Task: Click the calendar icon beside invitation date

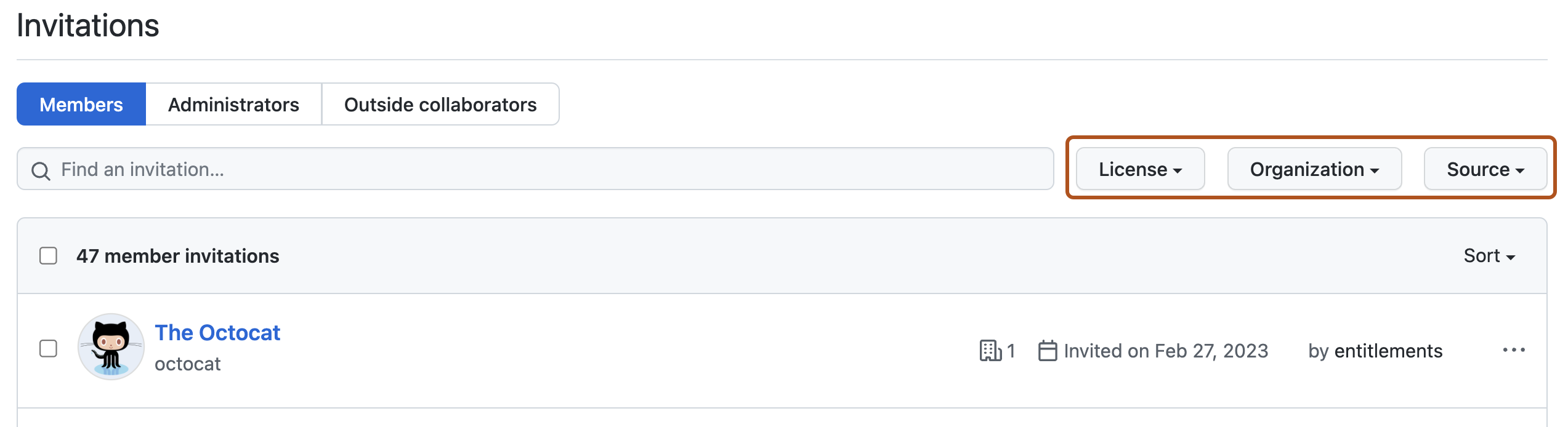Action: pos(1047,351)
